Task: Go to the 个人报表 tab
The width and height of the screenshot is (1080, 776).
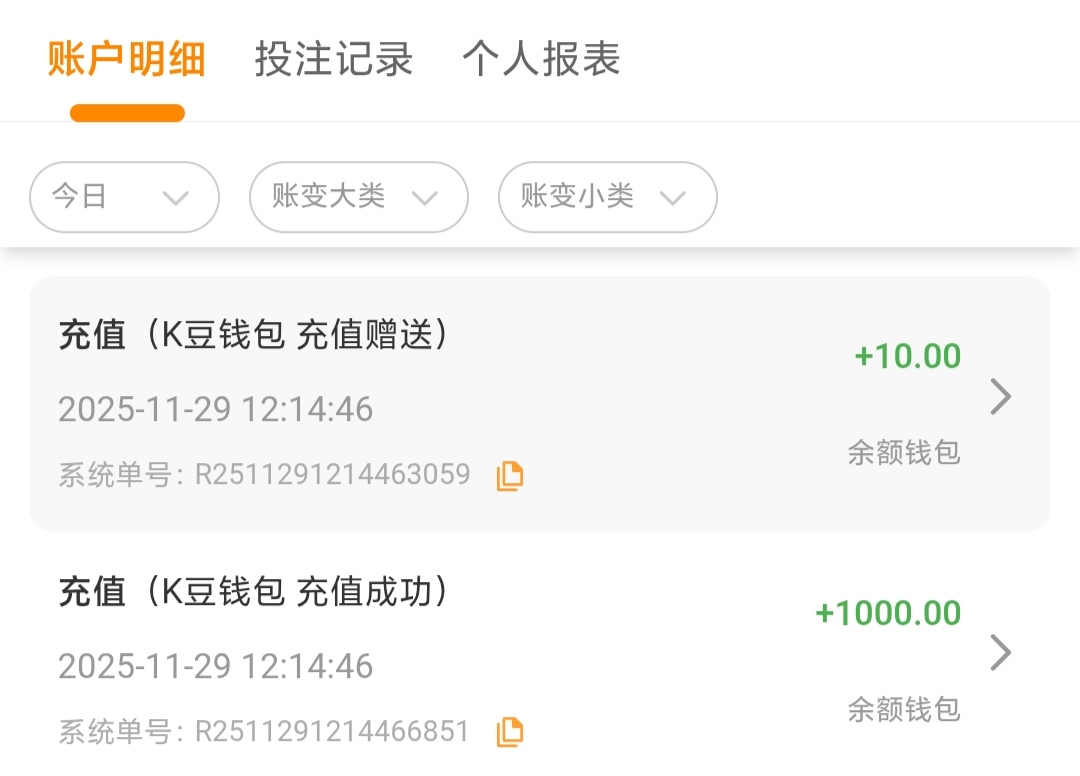Action: [541, 60]
